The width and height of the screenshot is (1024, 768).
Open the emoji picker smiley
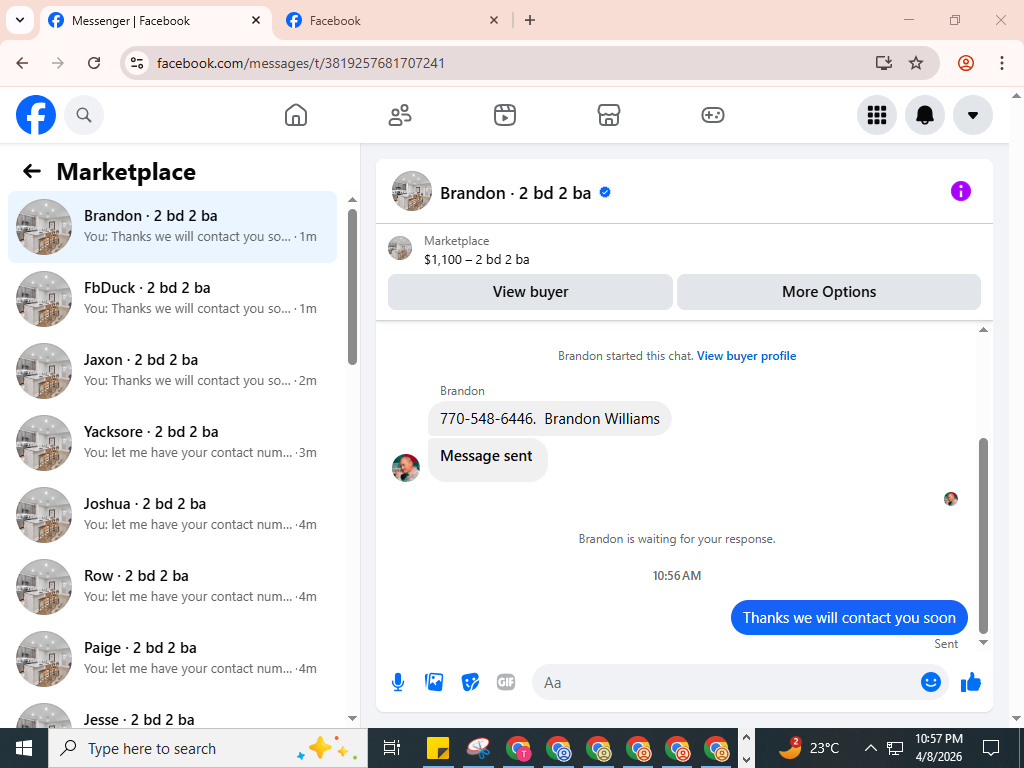click(931, 682)
